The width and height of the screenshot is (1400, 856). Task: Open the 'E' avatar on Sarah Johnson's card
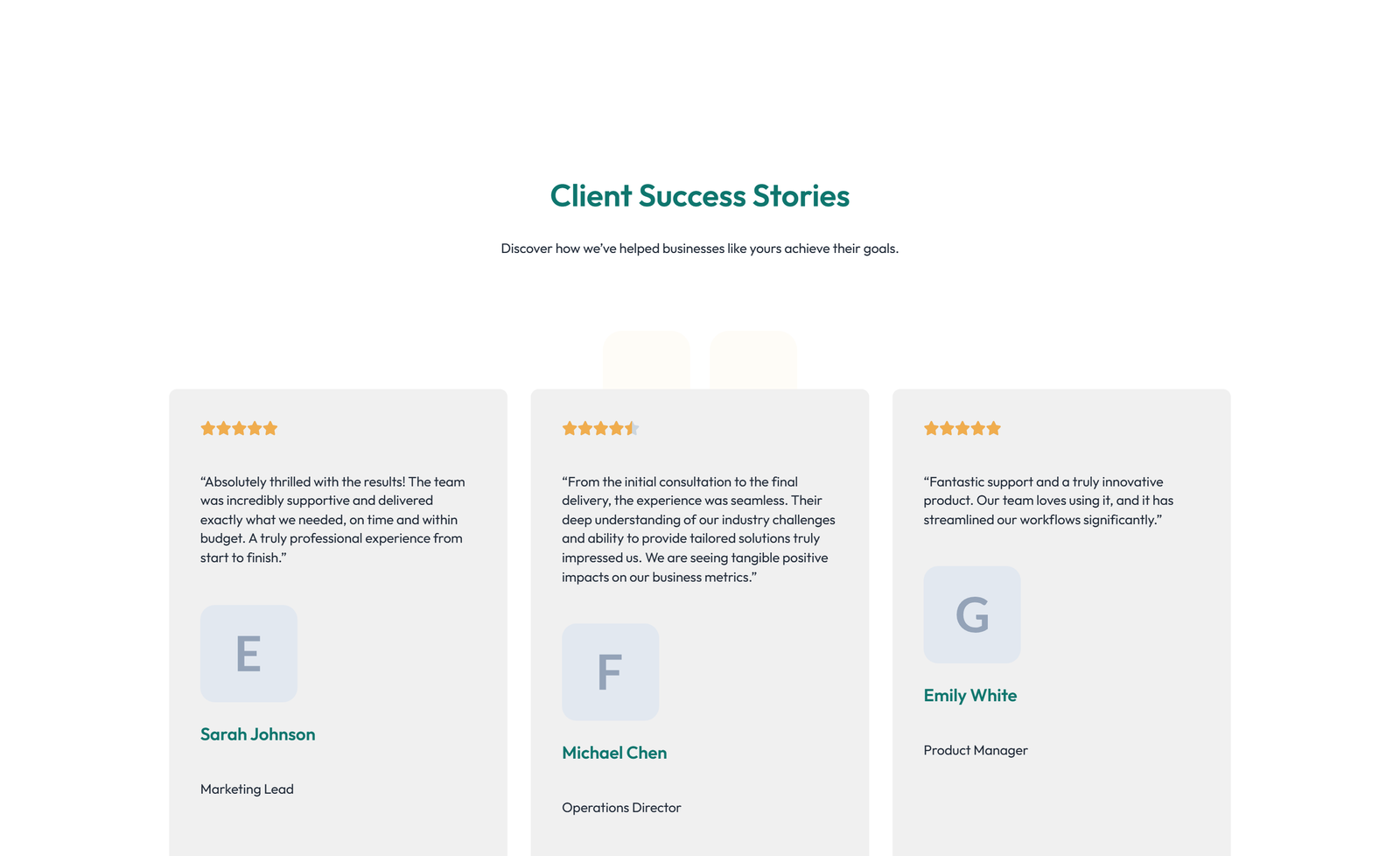[x=248, y=653]
